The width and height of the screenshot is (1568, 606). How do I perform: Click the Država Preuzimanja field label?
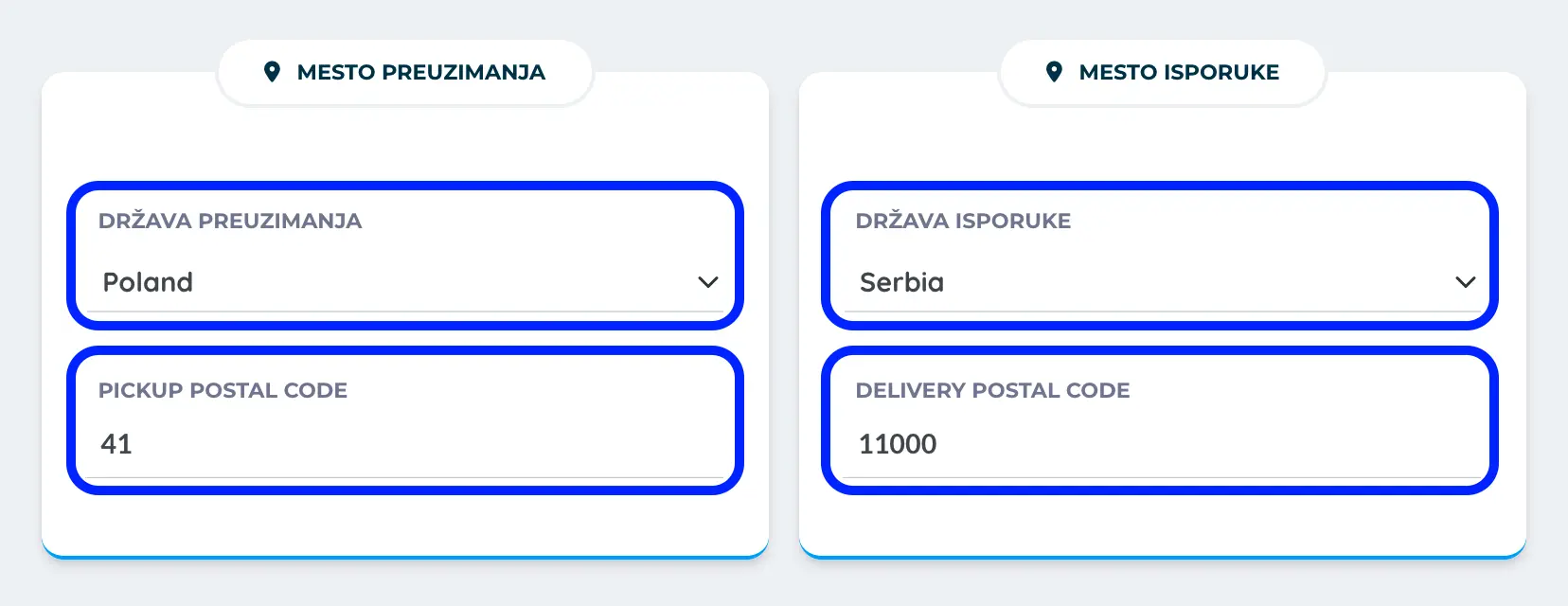230,221
